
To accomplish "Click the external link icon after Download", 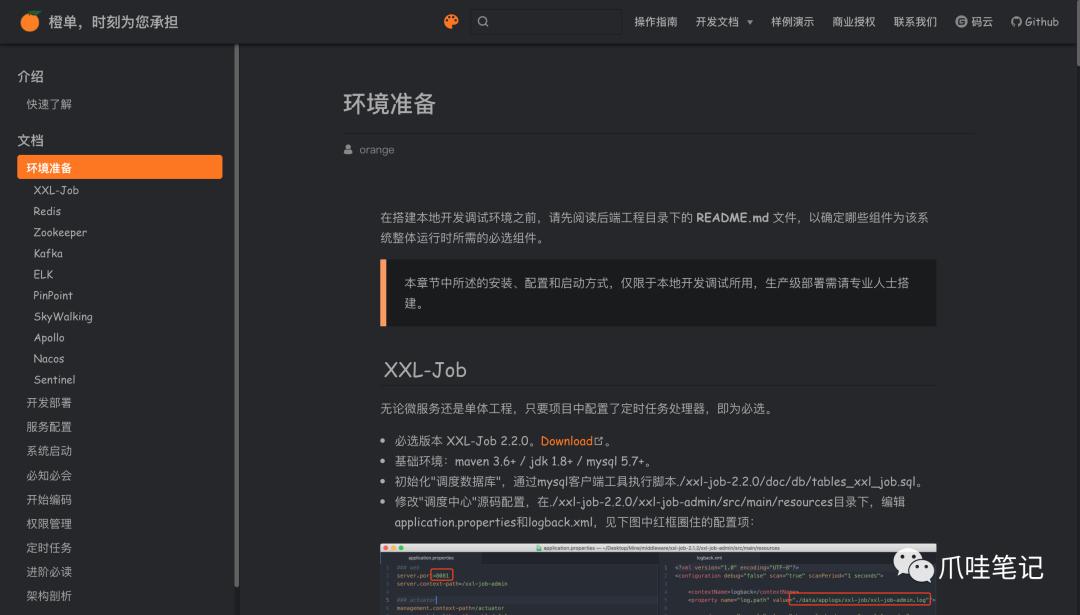I will pos(599,441).
